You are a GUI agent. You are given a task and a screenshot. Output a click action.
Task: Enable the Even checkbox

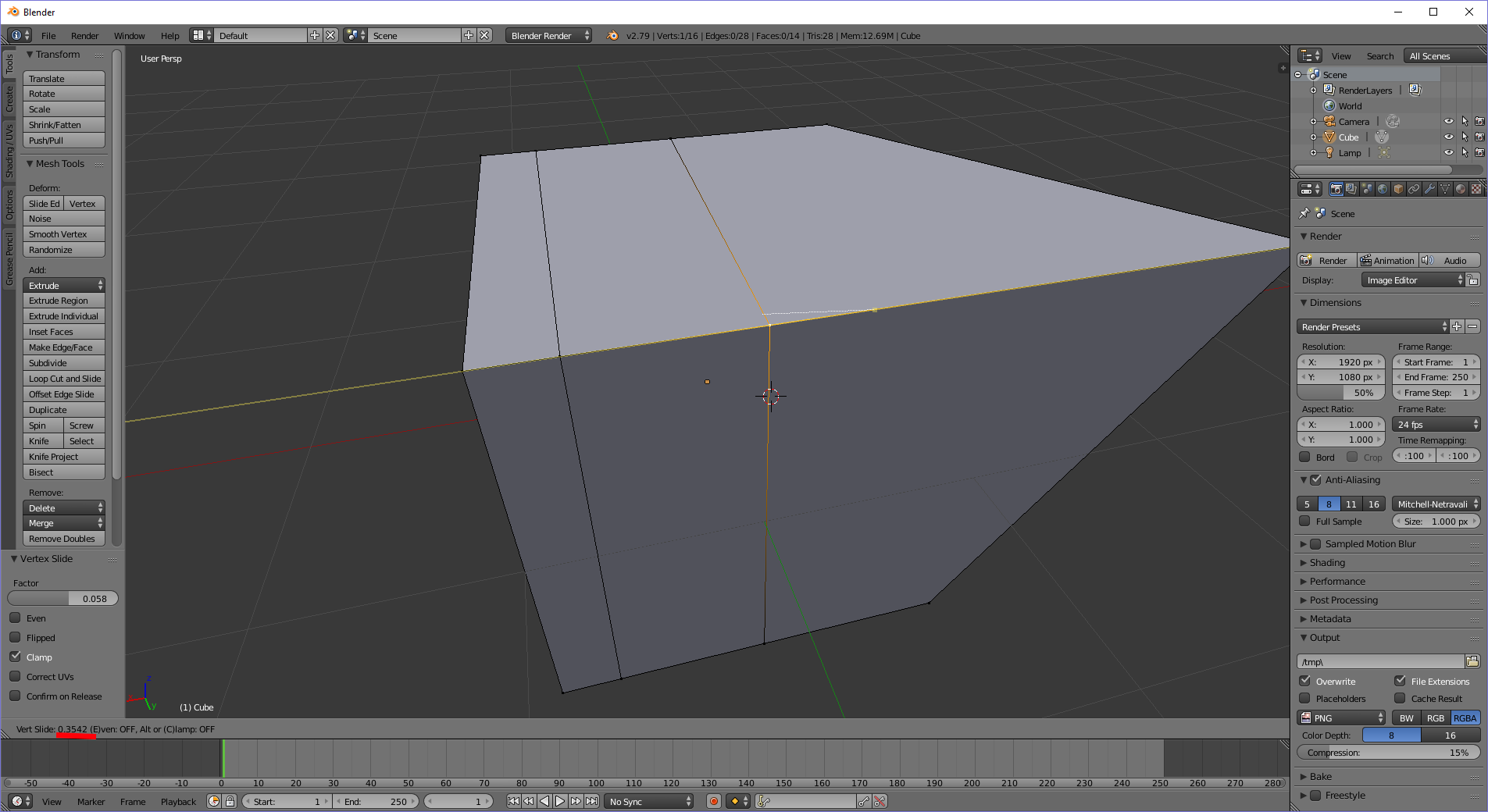[x=15, y=618]
